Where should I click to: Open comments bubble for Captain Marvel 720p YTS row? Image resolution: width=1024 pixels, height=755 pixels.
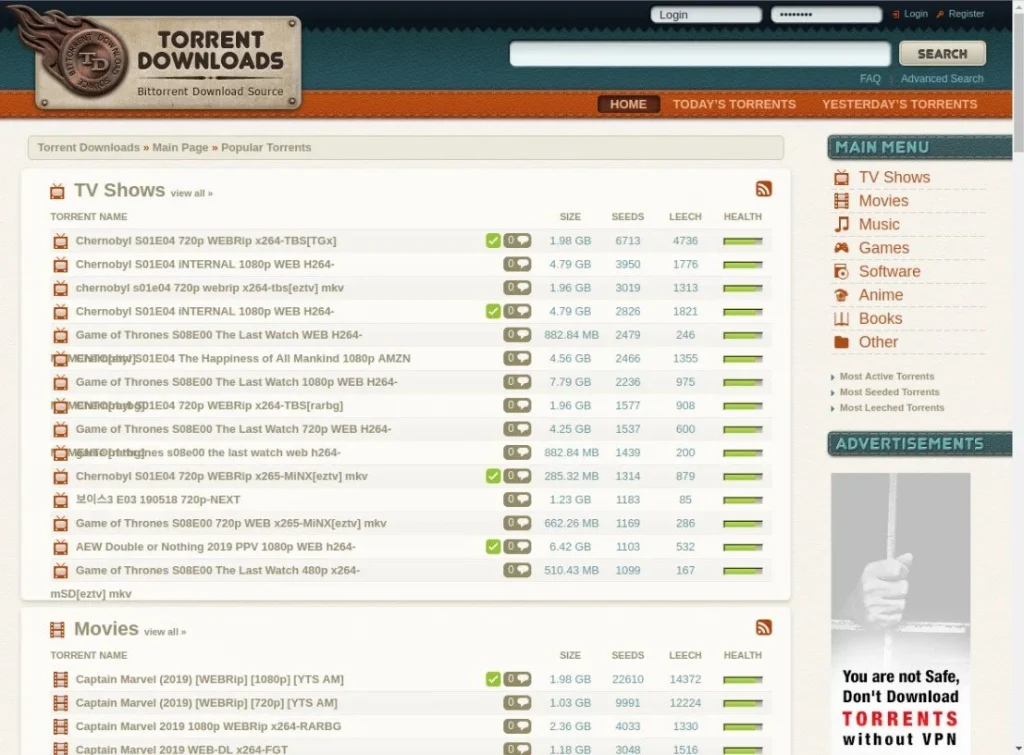517,703
